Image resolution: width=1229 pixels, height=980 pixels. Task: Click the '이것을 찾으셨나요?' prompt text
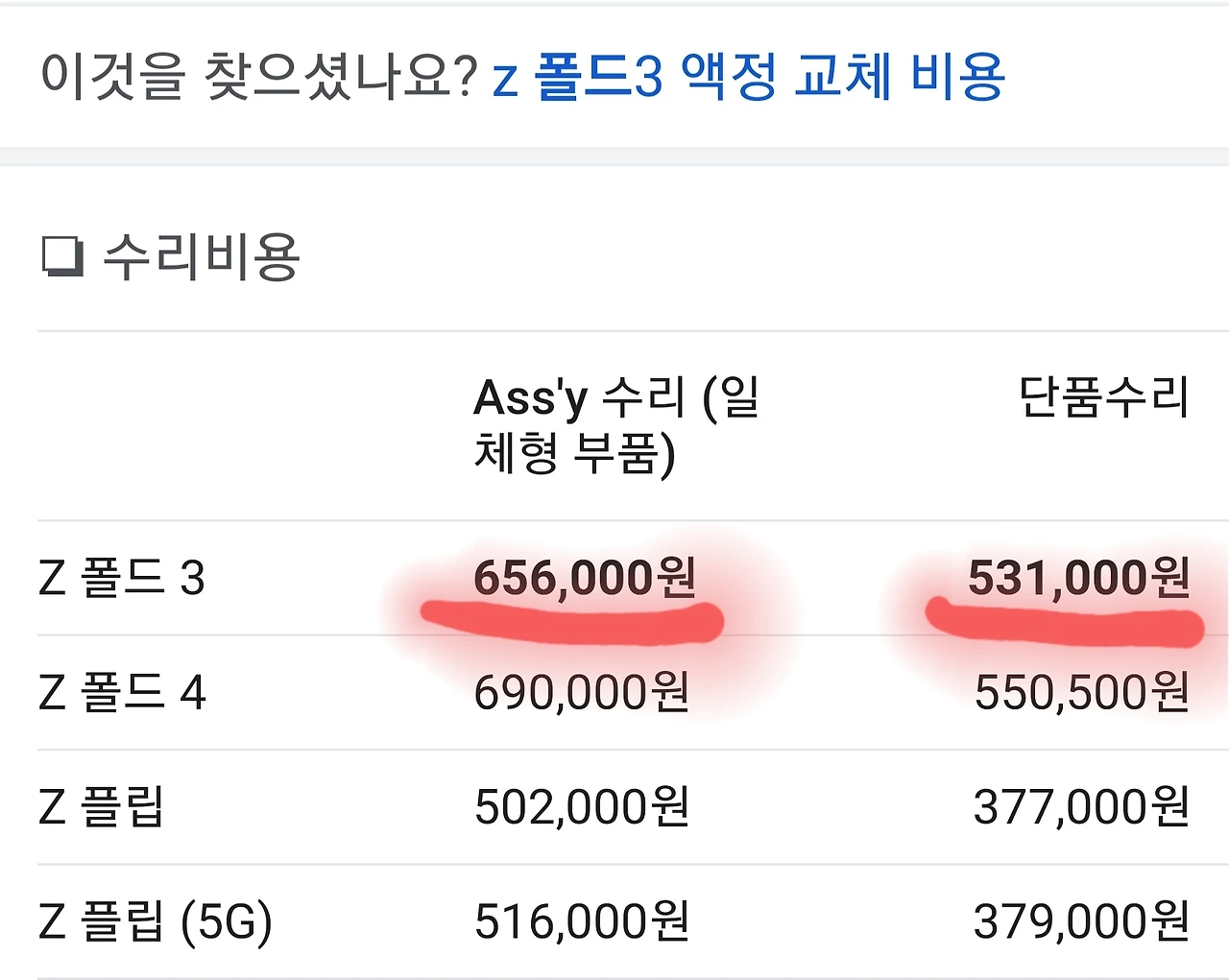258,75
